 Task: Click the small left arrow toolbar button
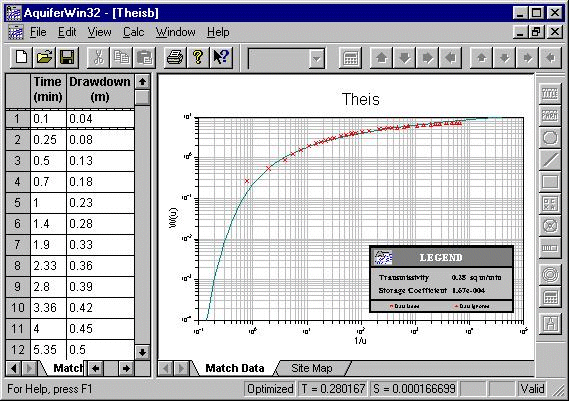click(550, 57)
